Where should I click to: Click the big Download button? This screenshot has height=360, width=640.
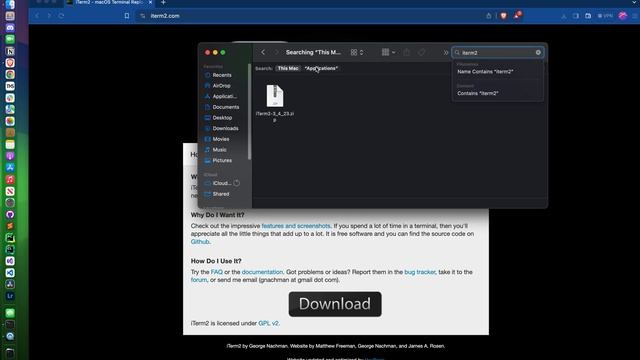click(335, 304)
